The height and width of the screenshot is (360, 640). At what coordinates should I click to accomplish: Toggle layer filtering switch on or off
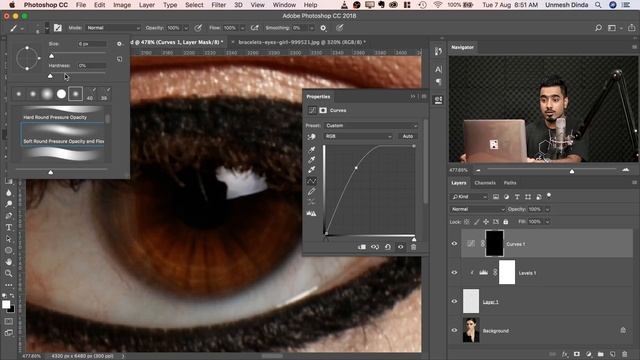(x=549, y=196)
